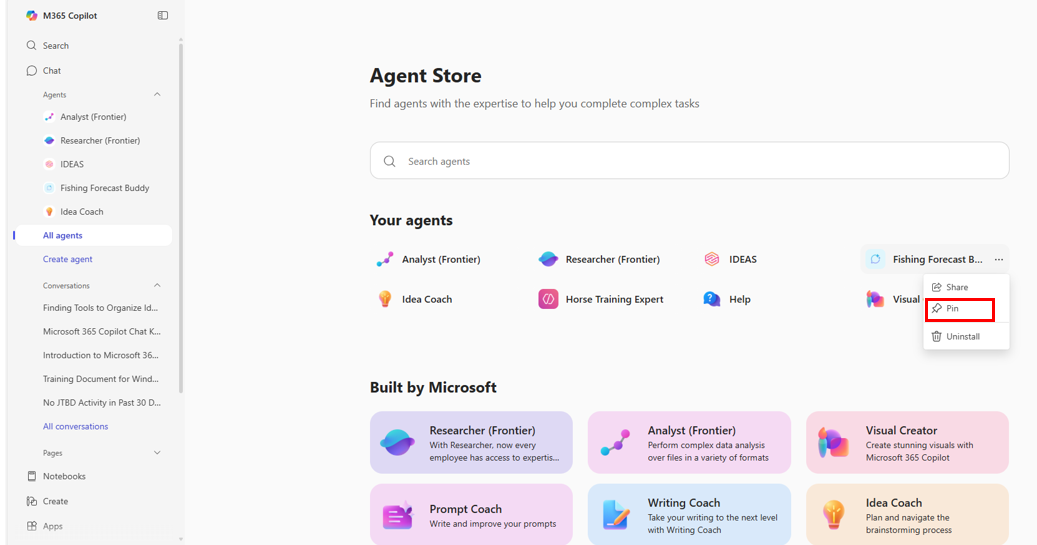1037x545 pixels.
Task: Click the Notebooks icon in sidebar
Action: (32, 476)
